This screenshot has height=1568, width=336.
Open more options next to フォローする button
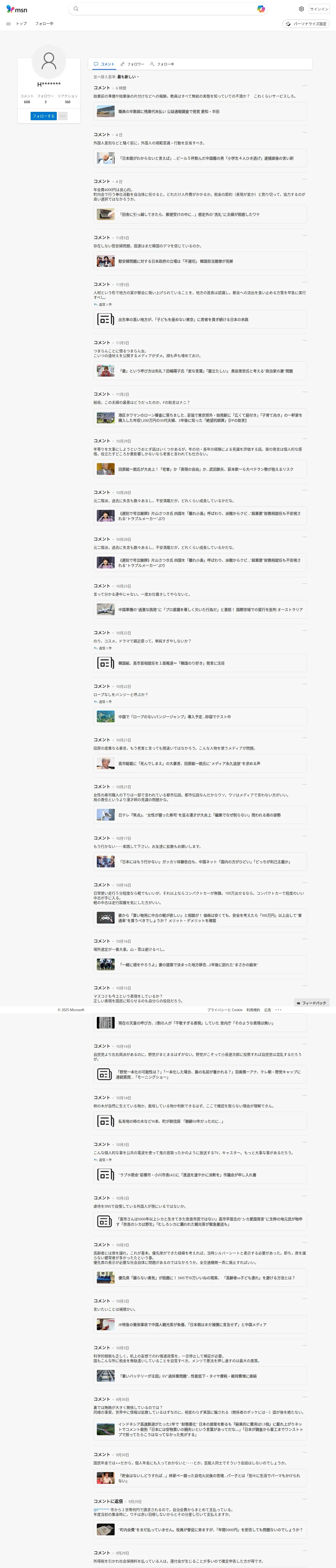click(x=63, y=116)
